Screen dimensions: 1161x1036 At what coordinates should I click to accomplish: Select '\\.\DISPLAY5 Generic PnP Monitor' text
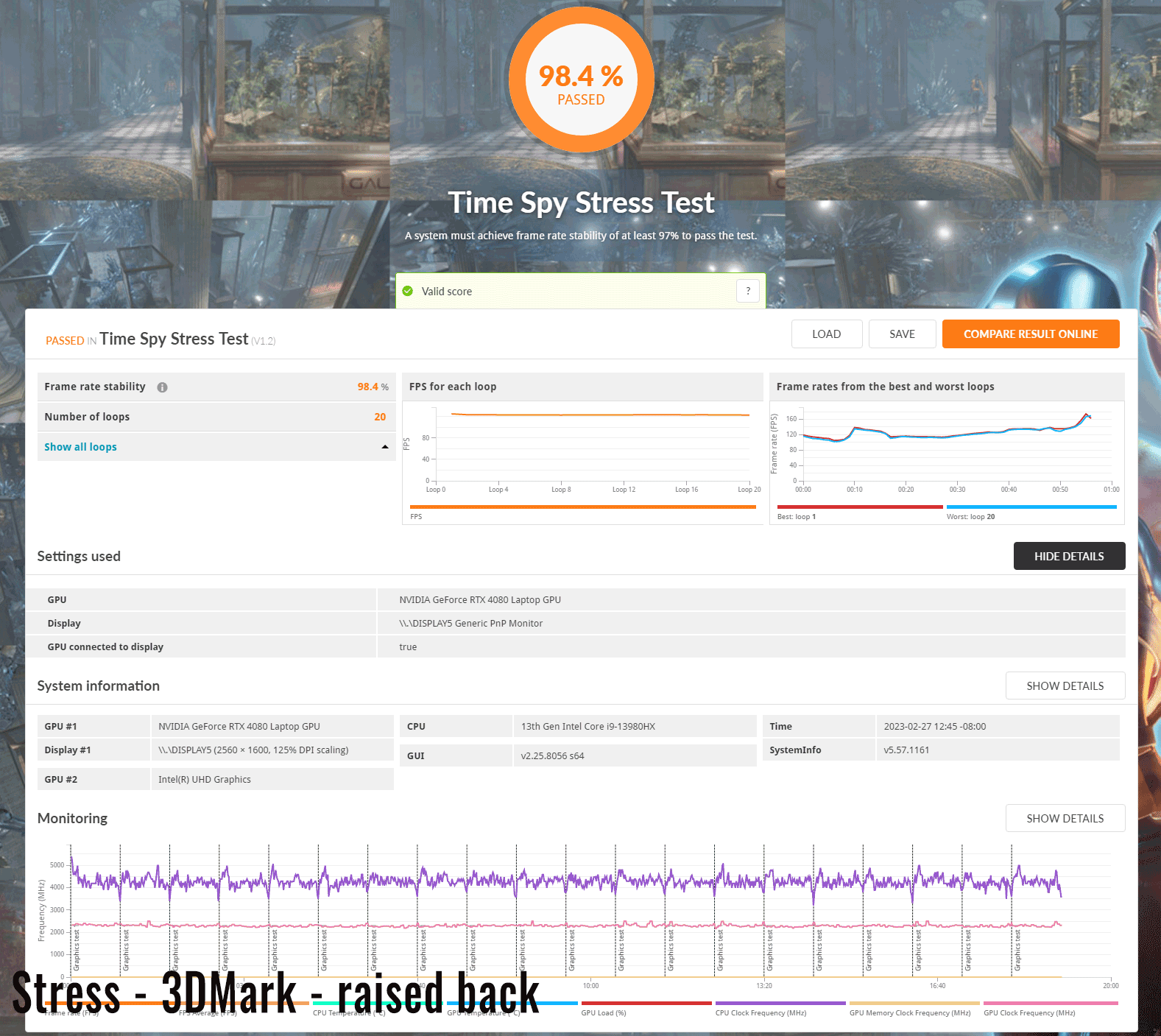471,623
